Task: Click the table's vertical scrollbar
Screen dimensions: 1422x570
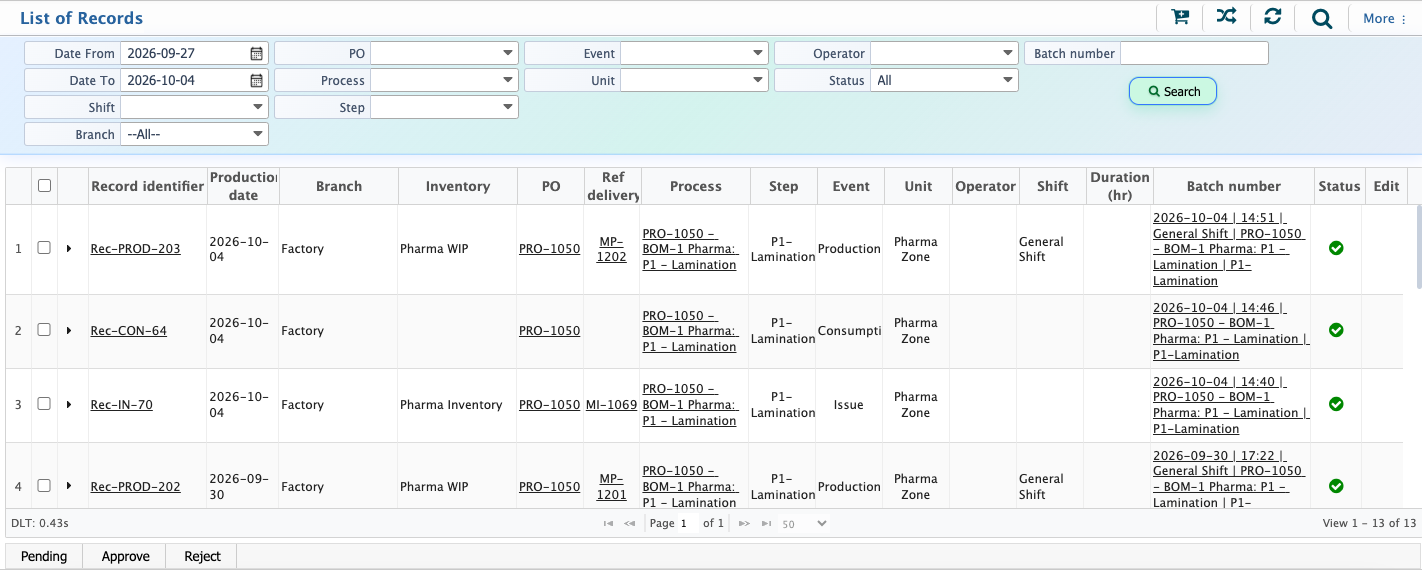Action: [1417, 245]
